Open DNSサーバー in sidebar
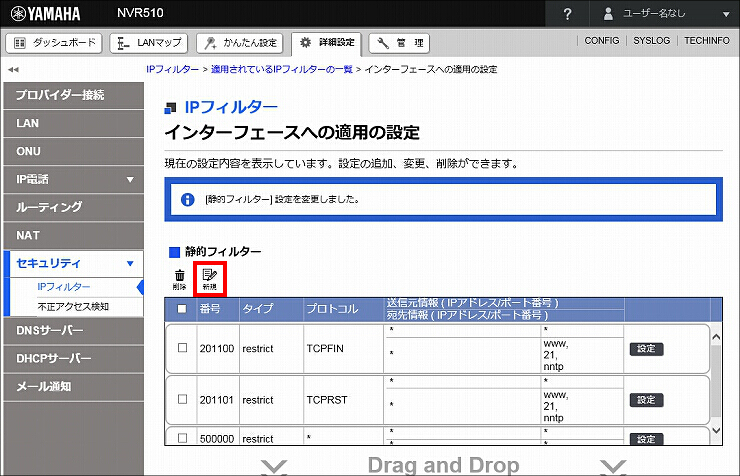740x476 pixels. (74, 331)
